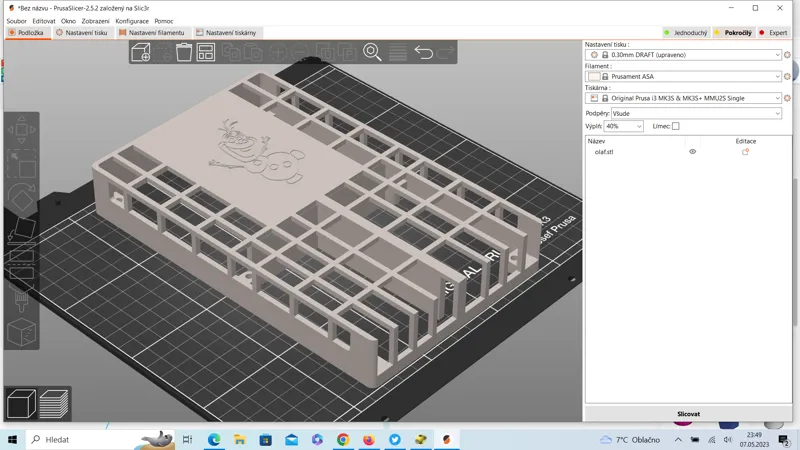800x450 pixels.
Task: Open the Konfigurace menu
Action: coord(132,21)
